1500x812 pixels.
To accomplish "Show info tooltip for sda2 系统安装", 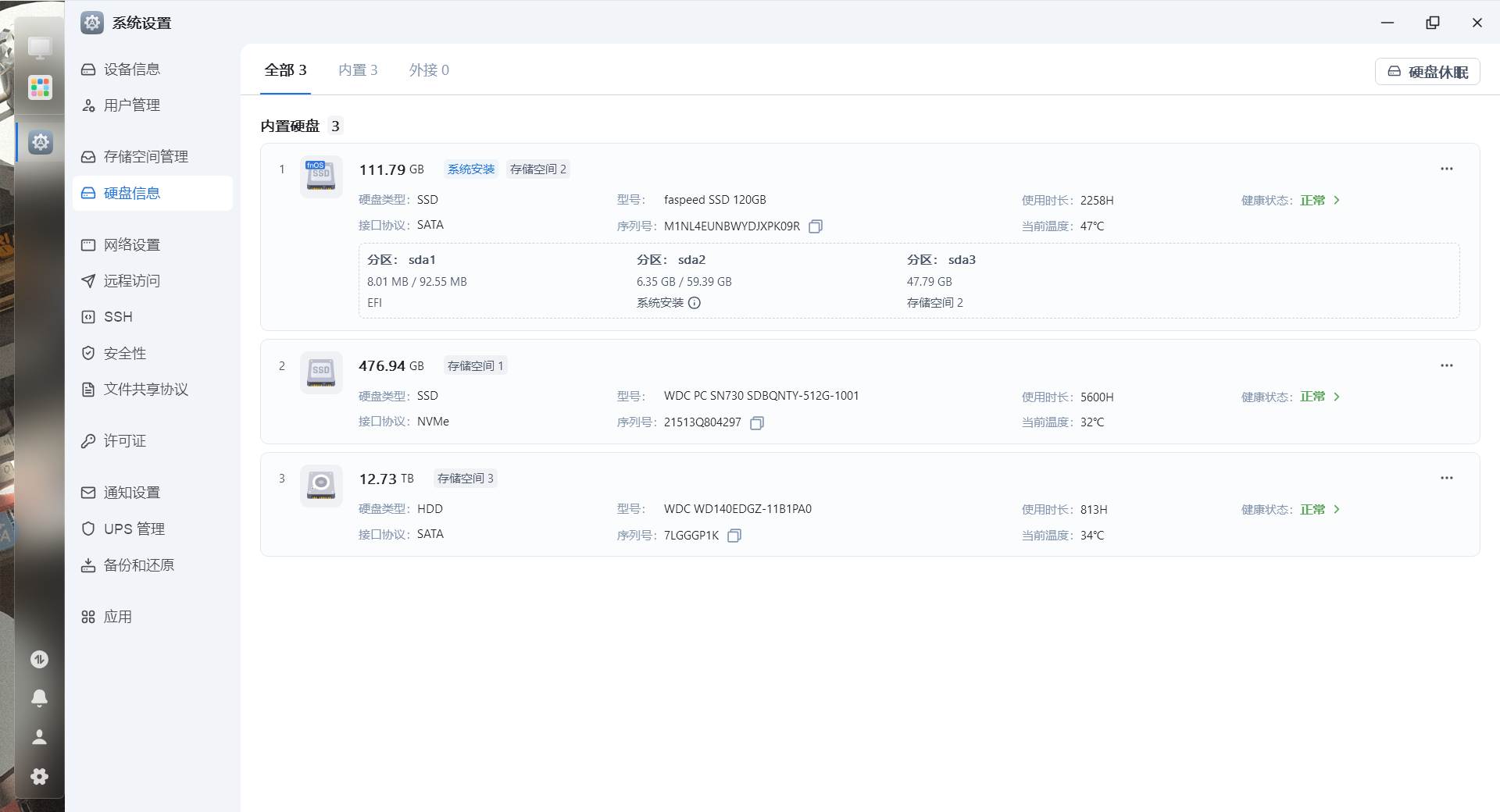I will (x=695, y=303).
